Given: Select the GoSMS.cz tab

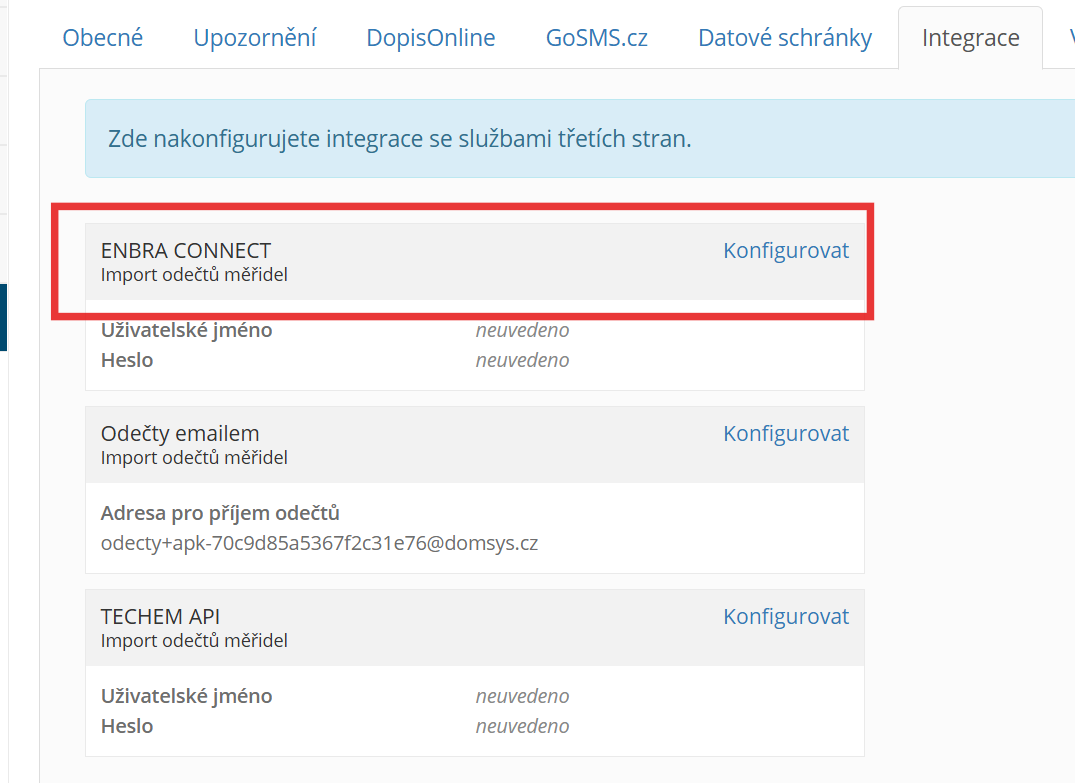Looking at the screenshot, I should click(596, 38).
